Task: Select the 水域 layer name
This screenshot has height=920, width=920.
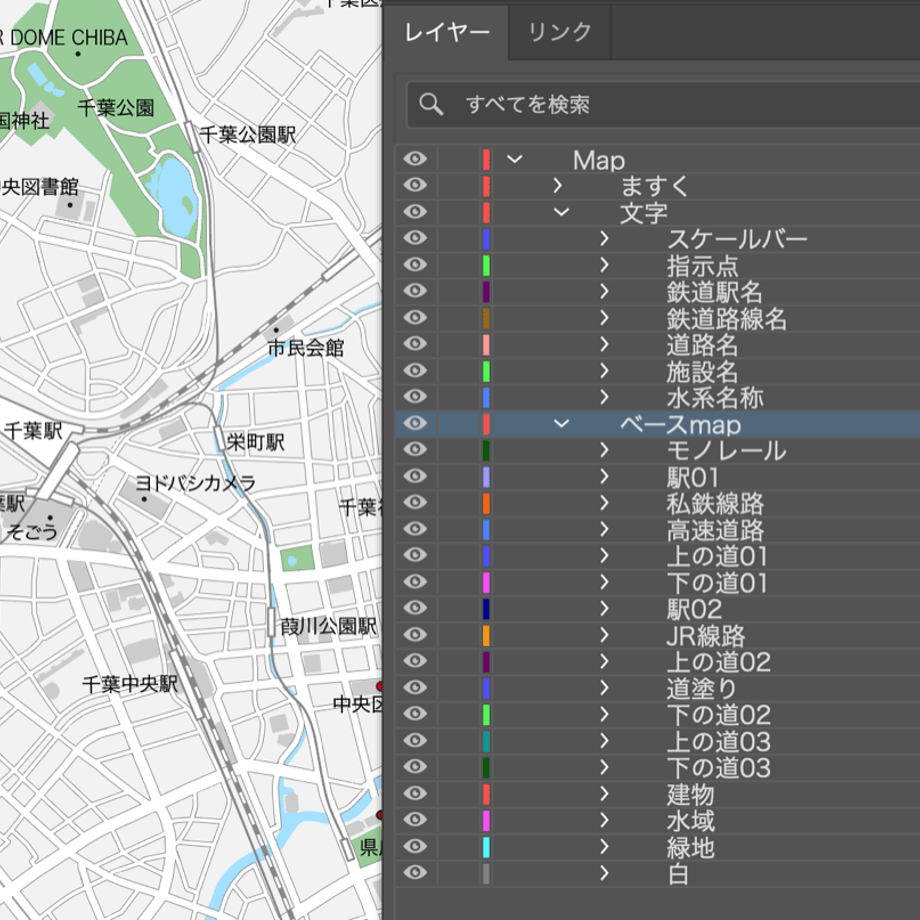Action: 691,820
